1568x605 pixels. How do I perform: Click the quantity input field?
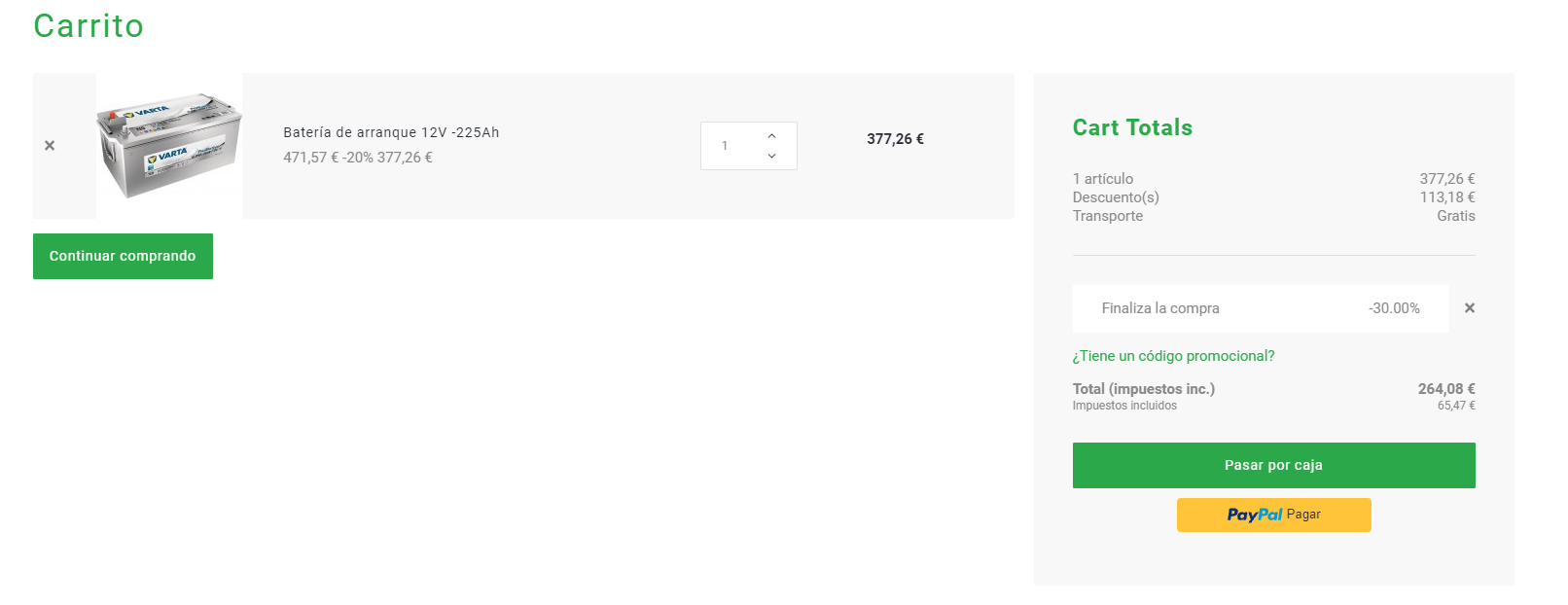click(x=730, y=146)
